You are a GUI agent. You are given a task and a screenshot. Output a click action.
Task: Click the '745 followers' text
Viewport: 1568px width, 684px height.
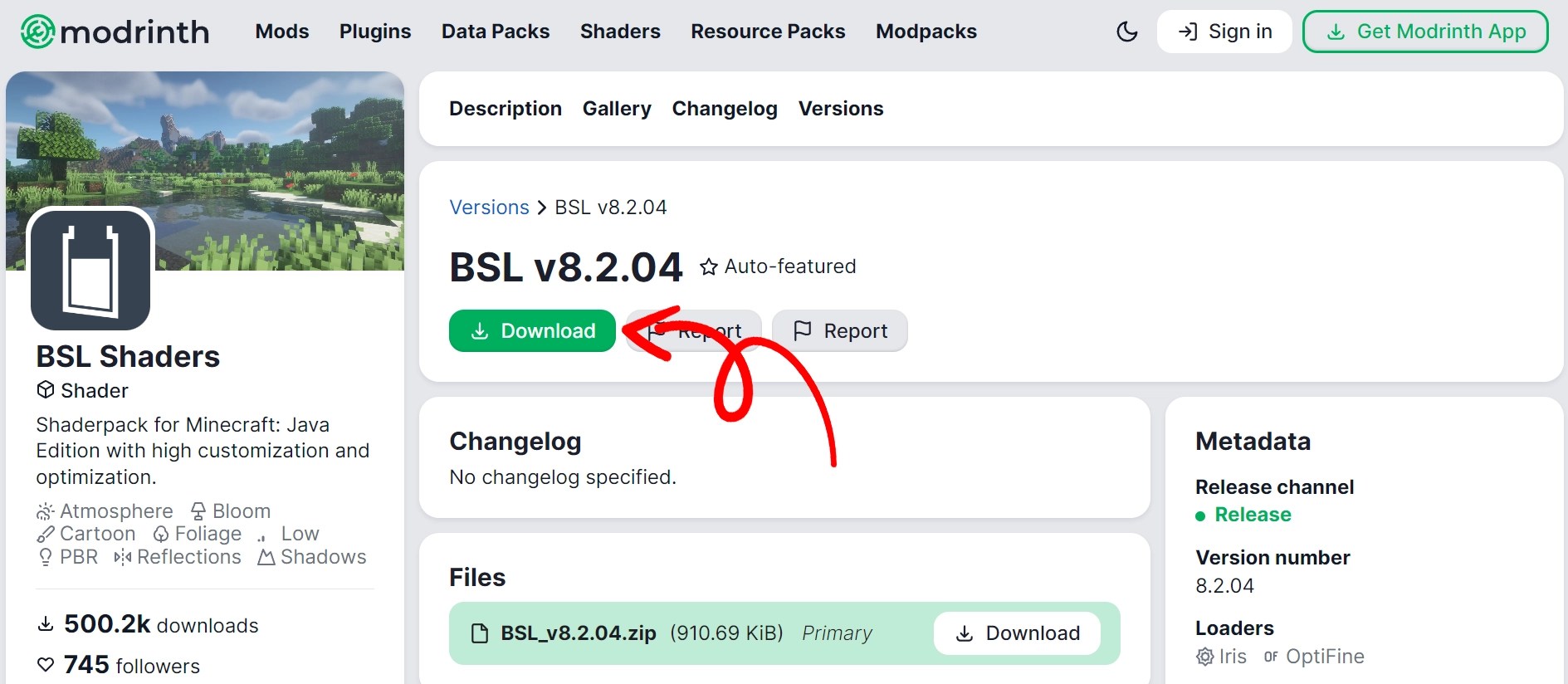pos(132,665)
